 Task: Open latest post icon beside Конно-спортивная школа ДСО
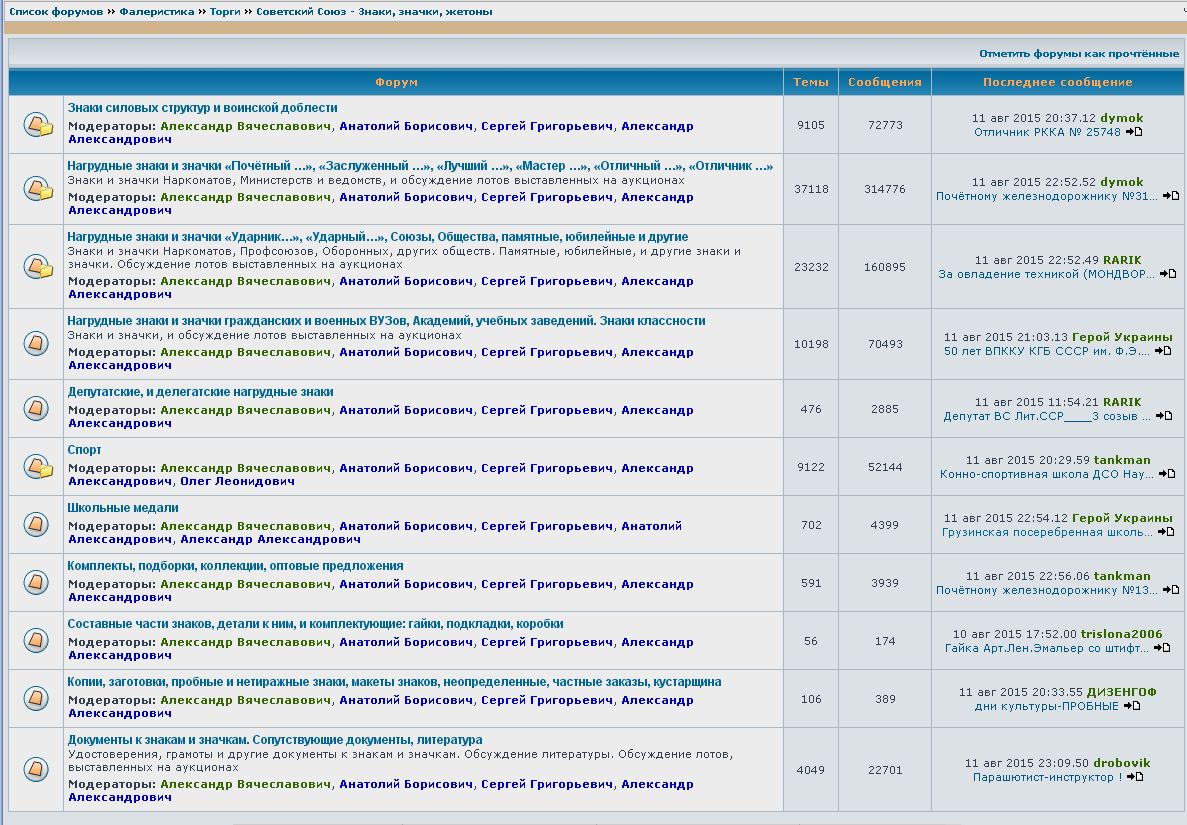coord(1166,474)
